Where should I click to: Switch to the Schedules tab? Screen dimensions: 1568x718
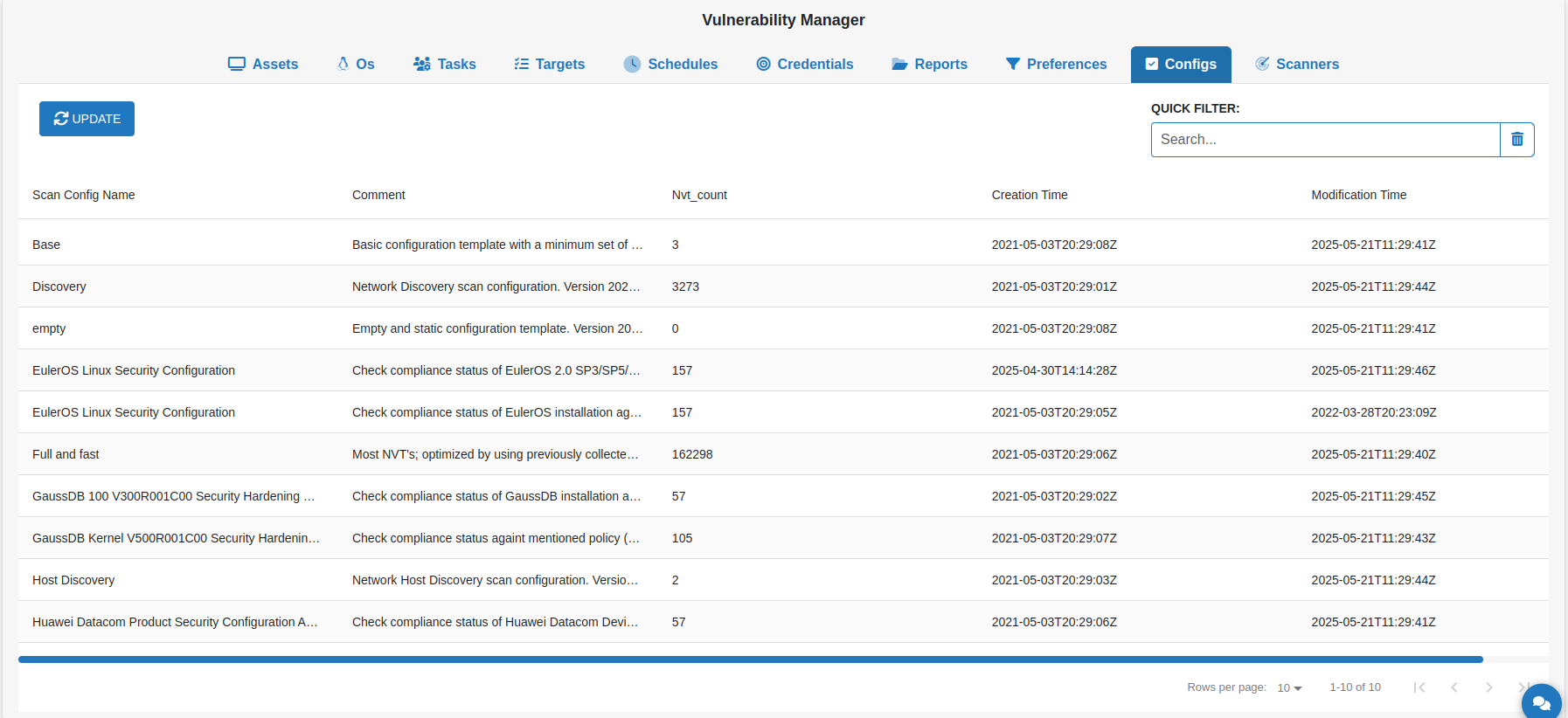coord(670,65)
